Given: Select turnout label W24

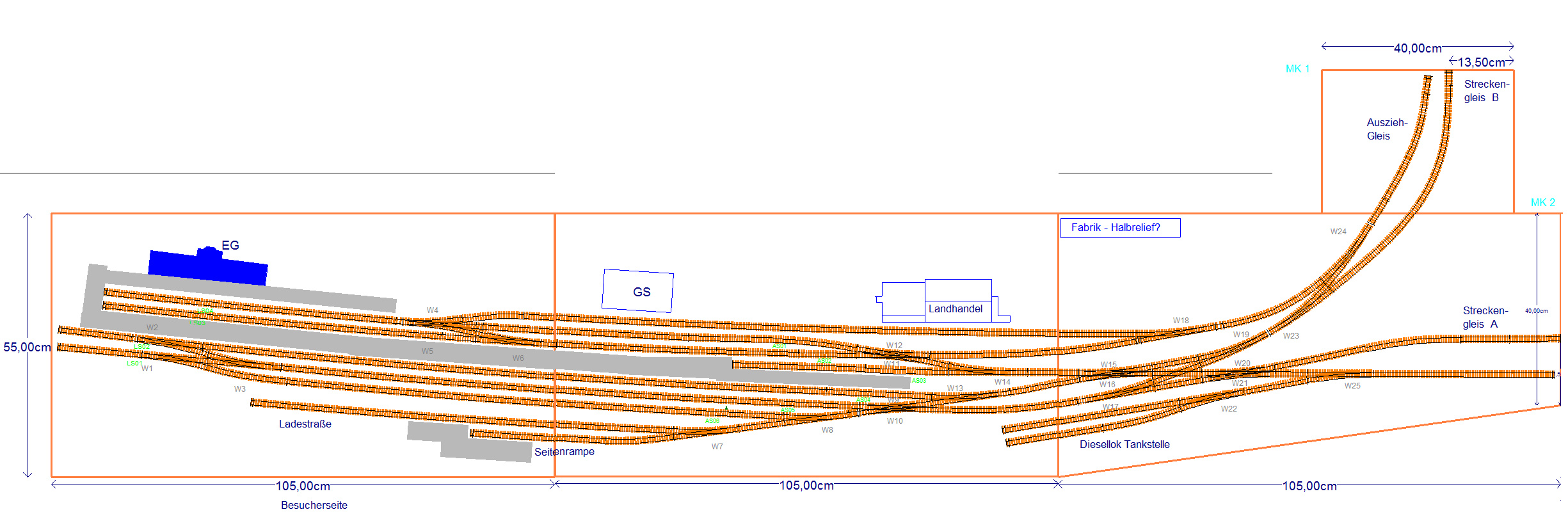Looking at the screenshot, I should click(x=1338, y=232).
